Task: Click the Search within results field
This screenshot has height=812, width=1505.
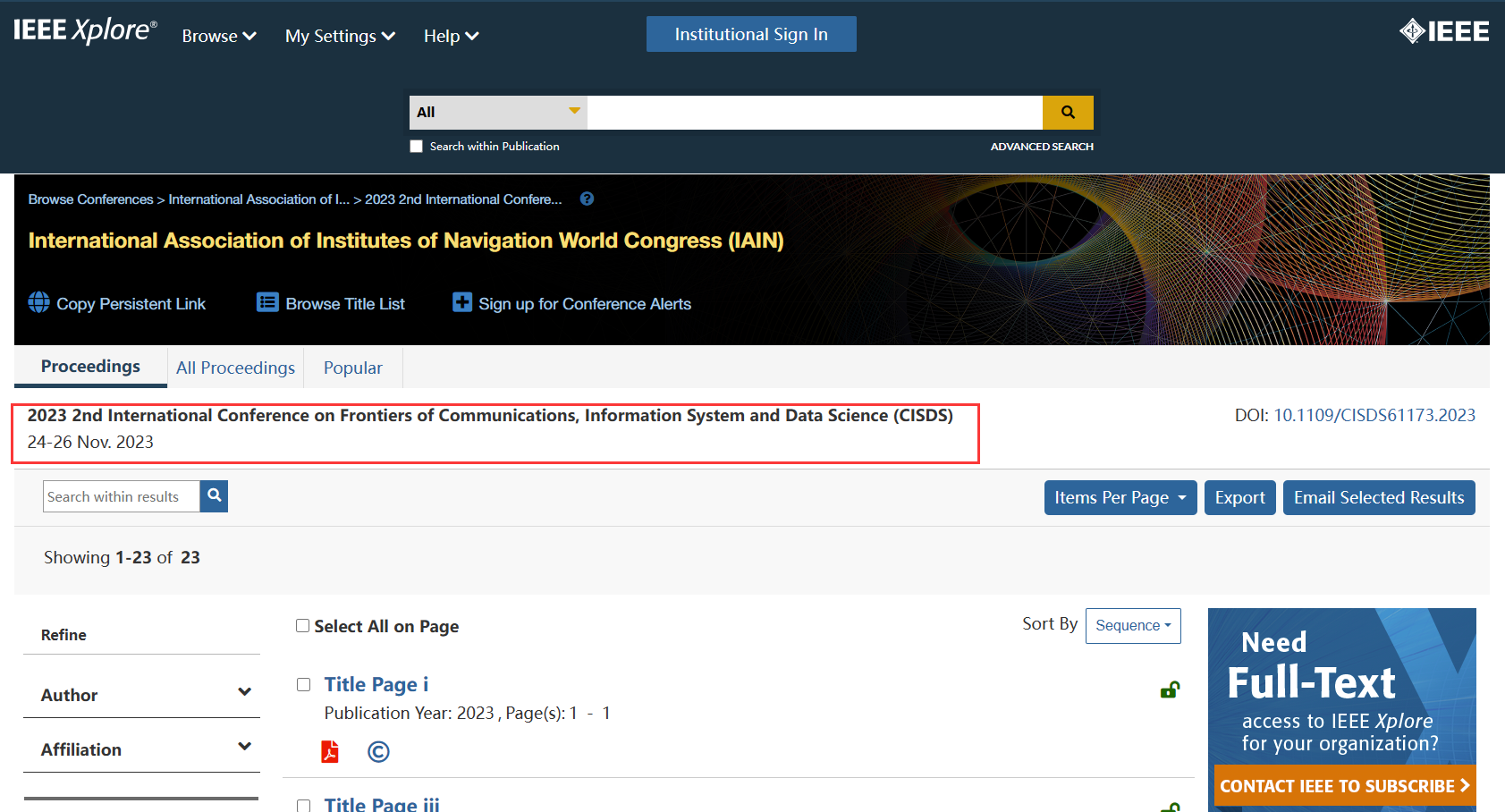Action: tap(121, 496)
